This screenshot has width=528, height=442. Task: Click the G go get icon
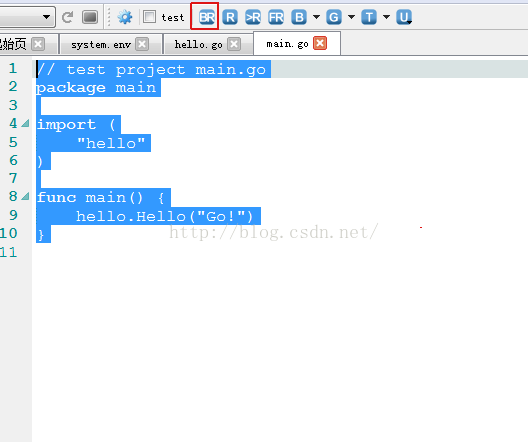click(x=334, y=17)
